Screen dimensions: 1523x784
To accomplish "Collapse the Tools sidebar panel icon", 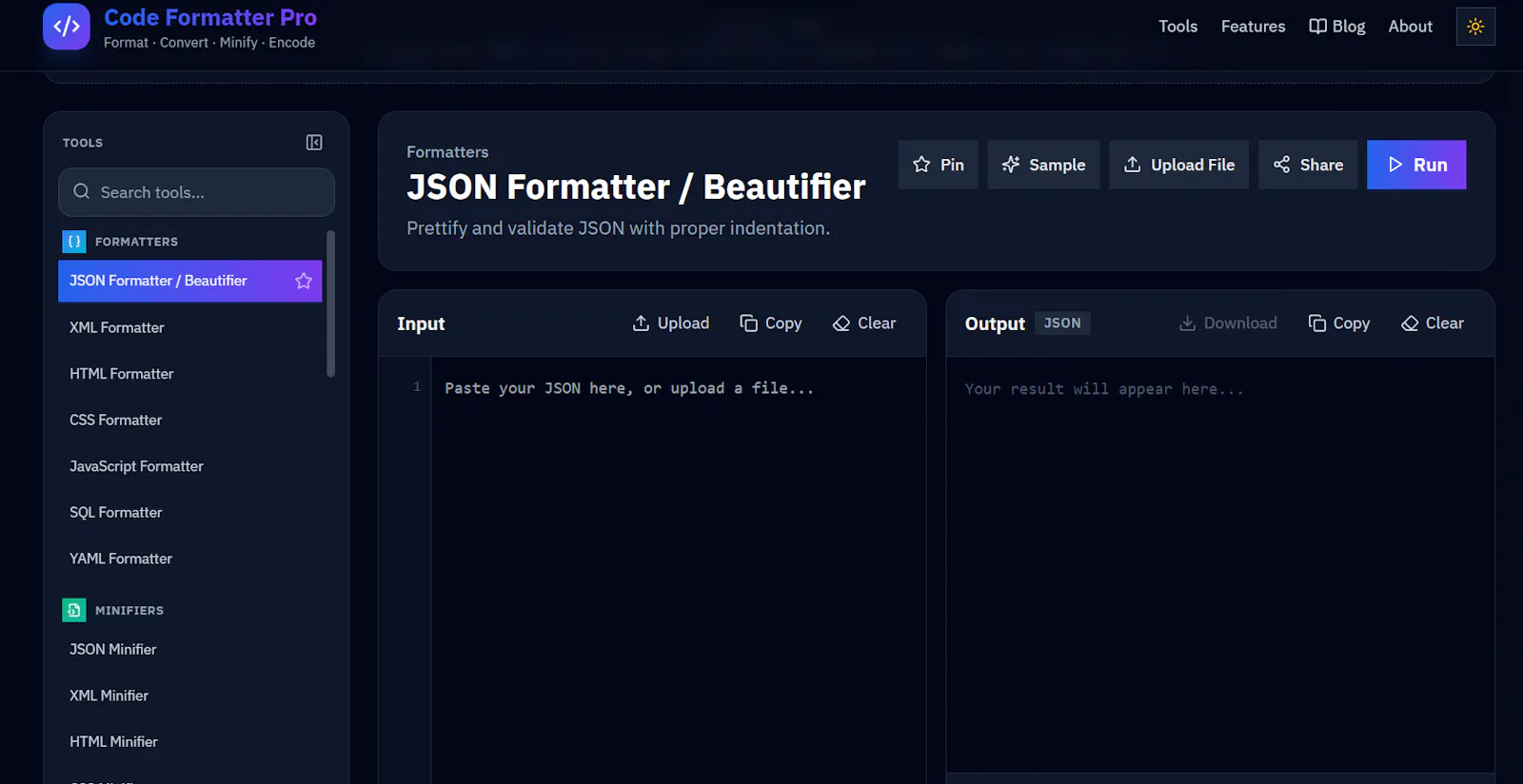I will click(314, 143).
